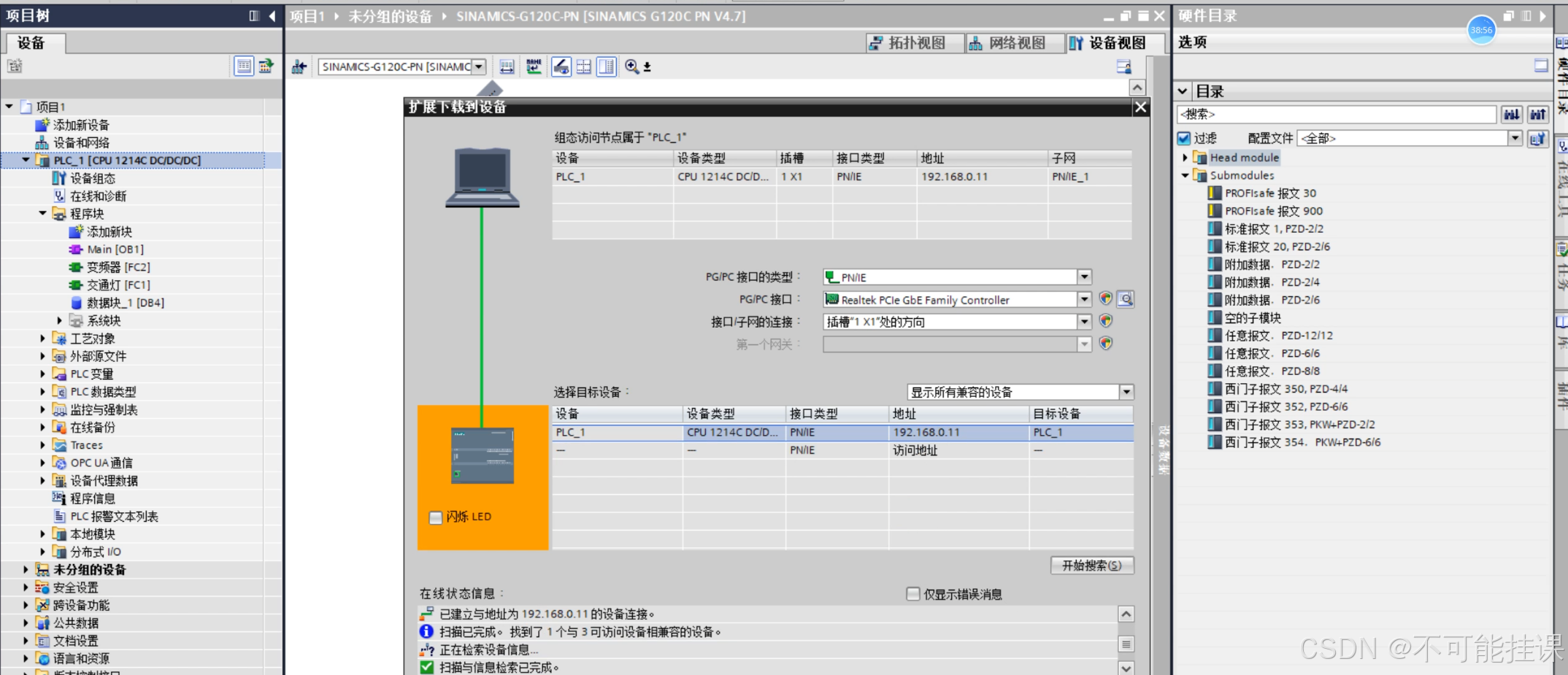This screenshot has height=675, width=1568.
Task: Collapse the 目录 section in hardware catalog
Action: pyautogui.click(x=1183, y=91)
